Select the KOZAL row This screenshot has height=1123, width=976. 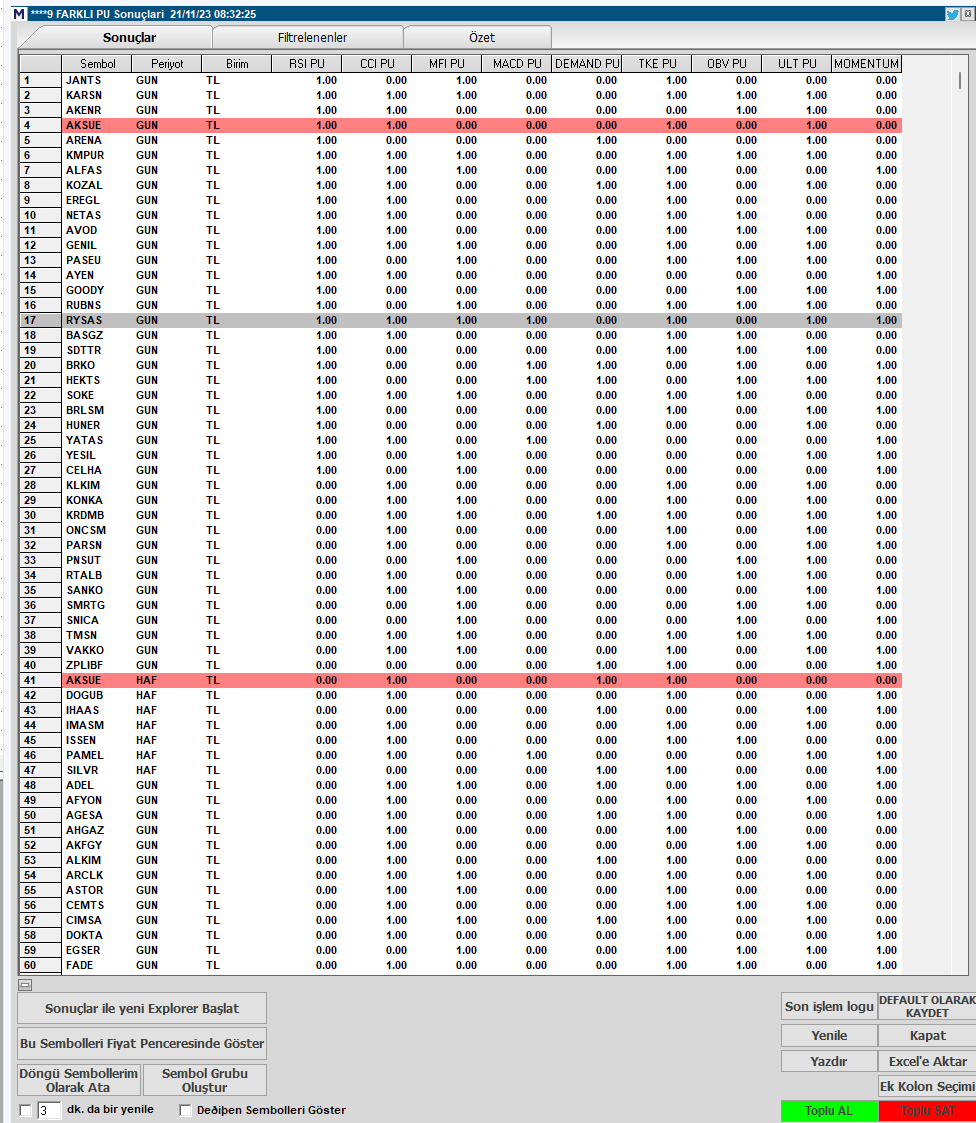coord(460,185)
